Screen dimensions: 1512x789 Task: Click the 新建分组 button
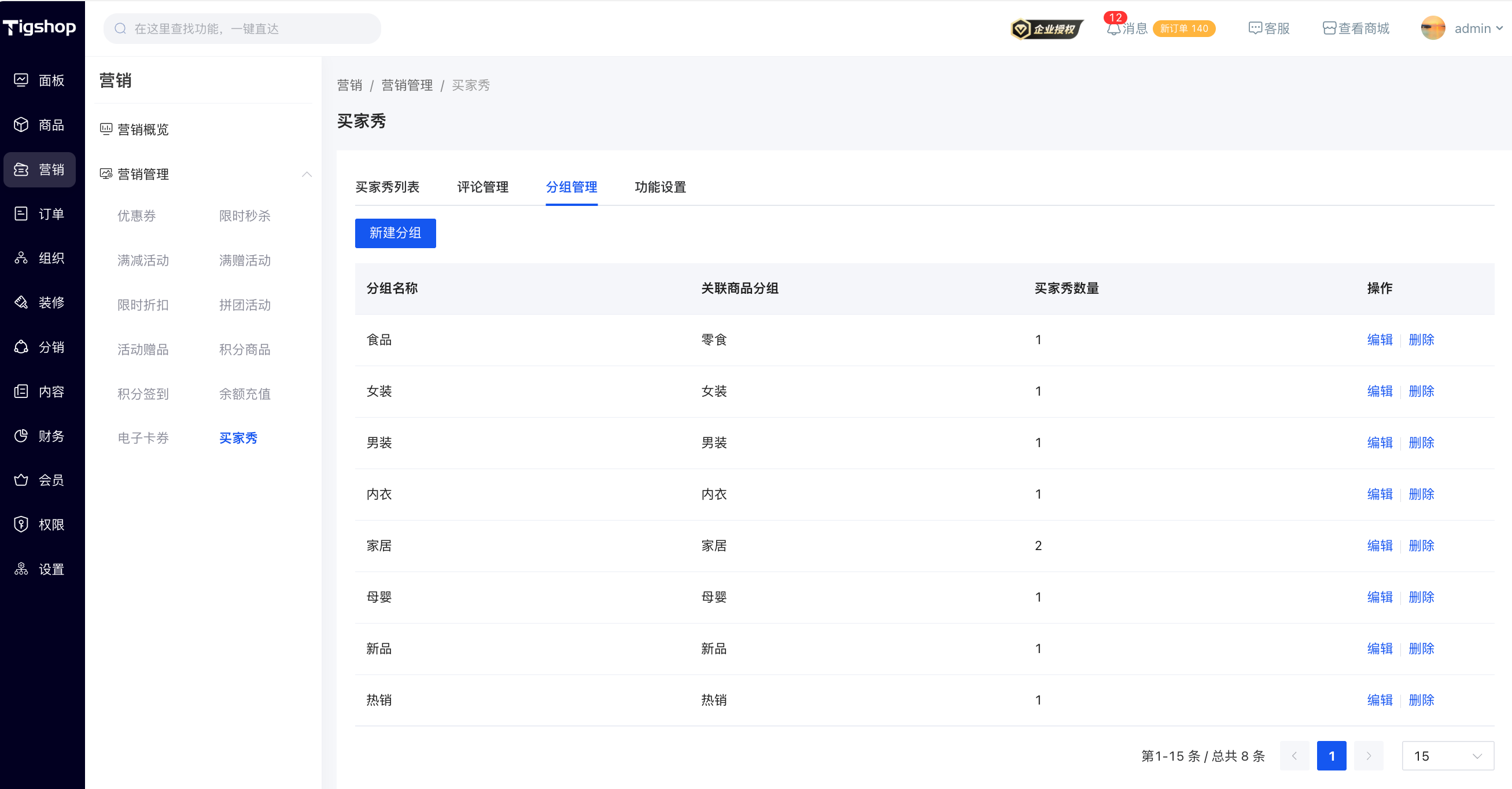[395, 233]
